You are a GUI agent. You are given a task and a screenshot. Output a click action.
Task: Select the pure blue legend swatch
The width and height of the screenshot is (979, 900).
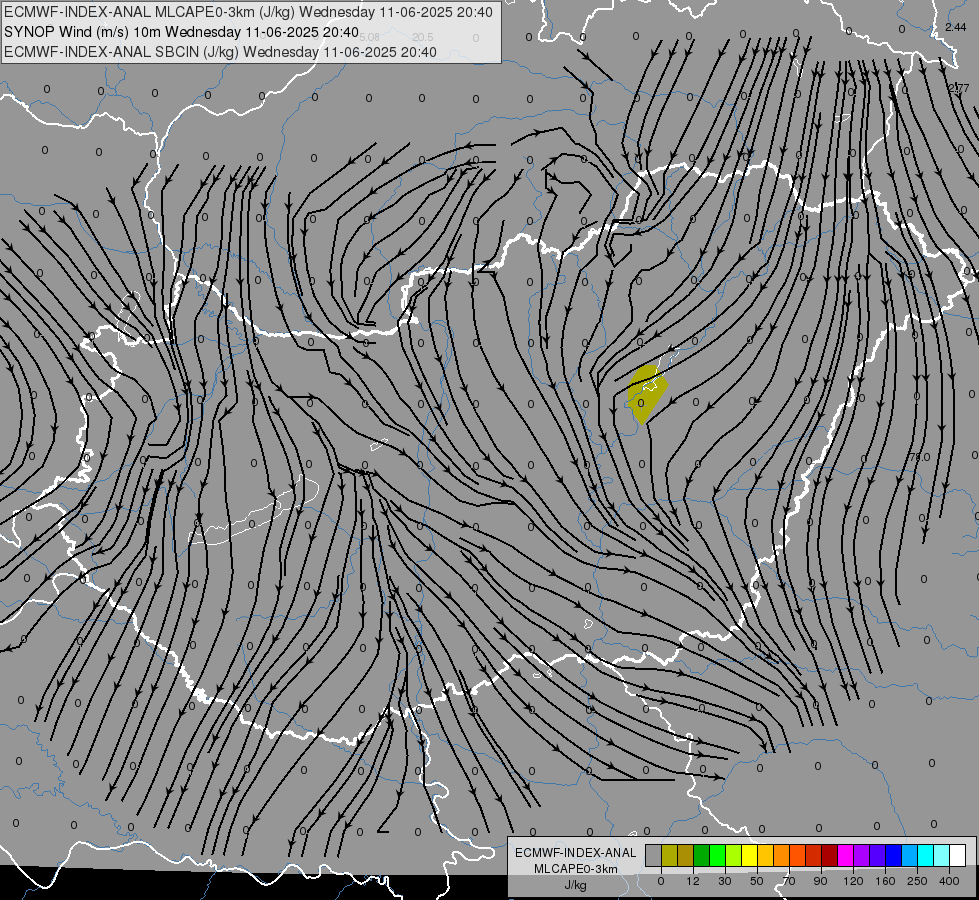894,855
